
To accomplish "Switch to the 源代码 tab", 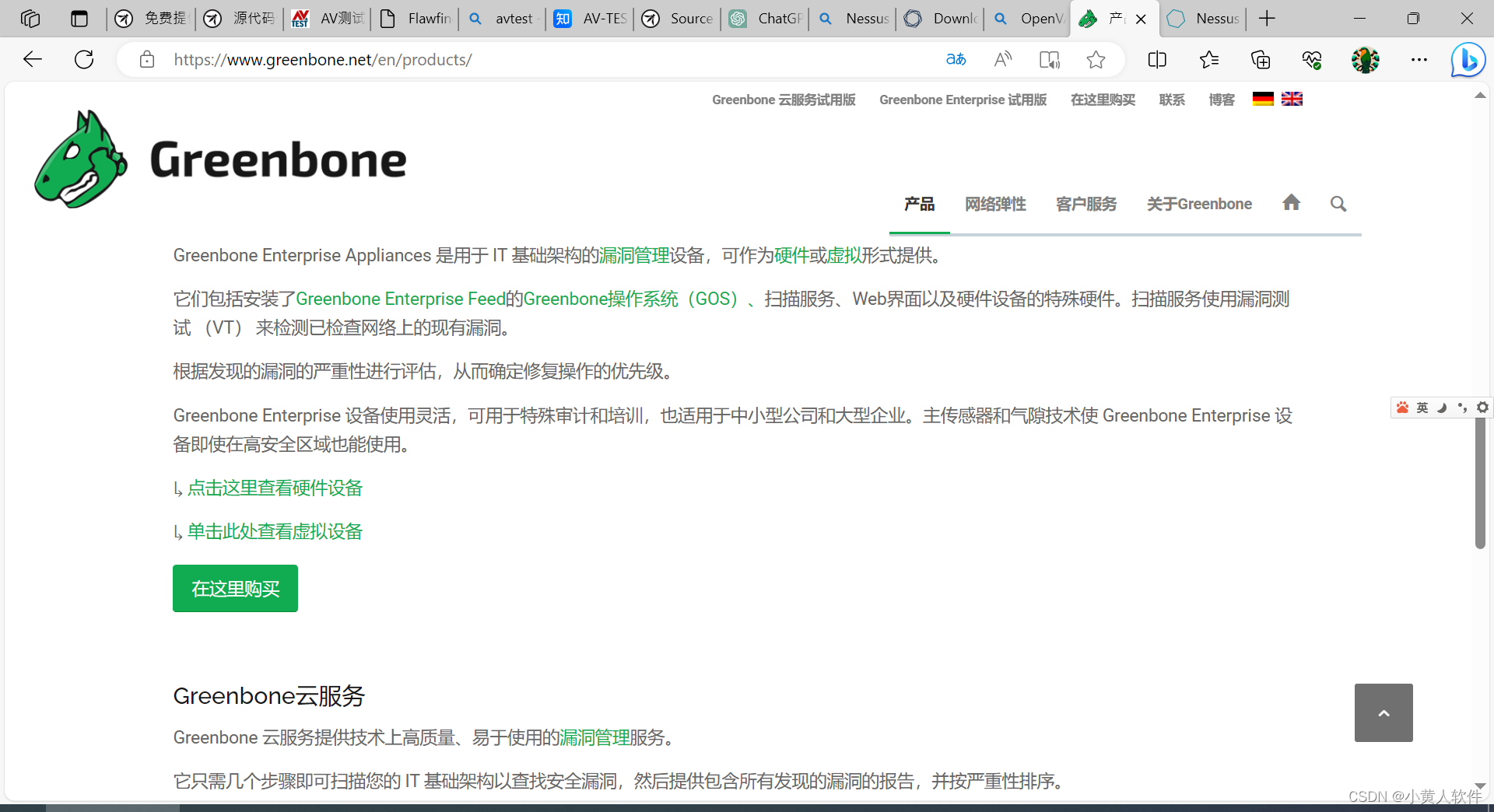I will pos(240,19).
